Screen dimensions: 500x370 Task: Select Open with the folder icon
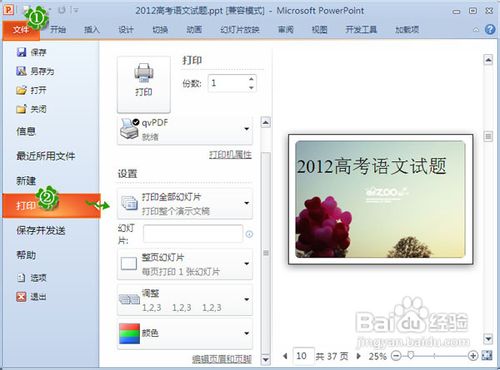(x=31, y=90)
